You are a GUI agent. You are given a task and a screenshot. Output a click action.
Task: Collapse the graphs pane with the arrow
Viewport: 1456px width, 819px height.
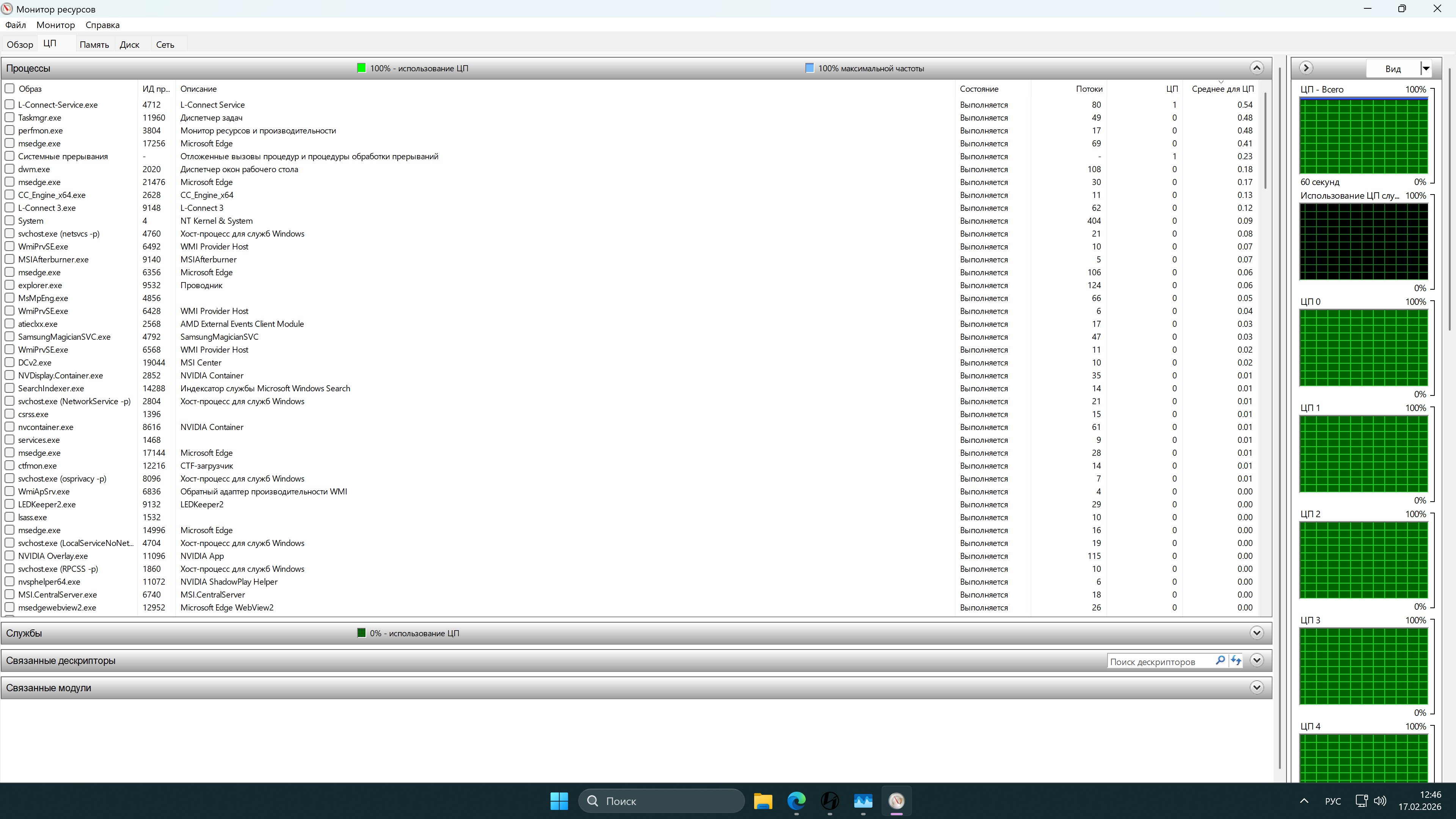click(1305, 68)
